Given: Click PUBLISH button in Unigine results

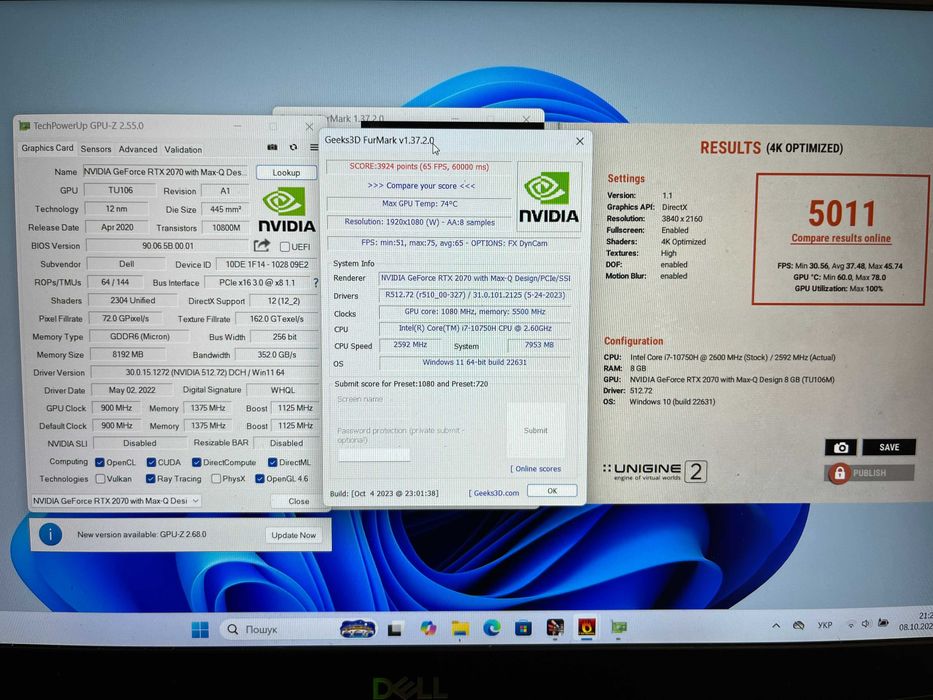Looking at the screenshot, I should click(x=869, y=473).
